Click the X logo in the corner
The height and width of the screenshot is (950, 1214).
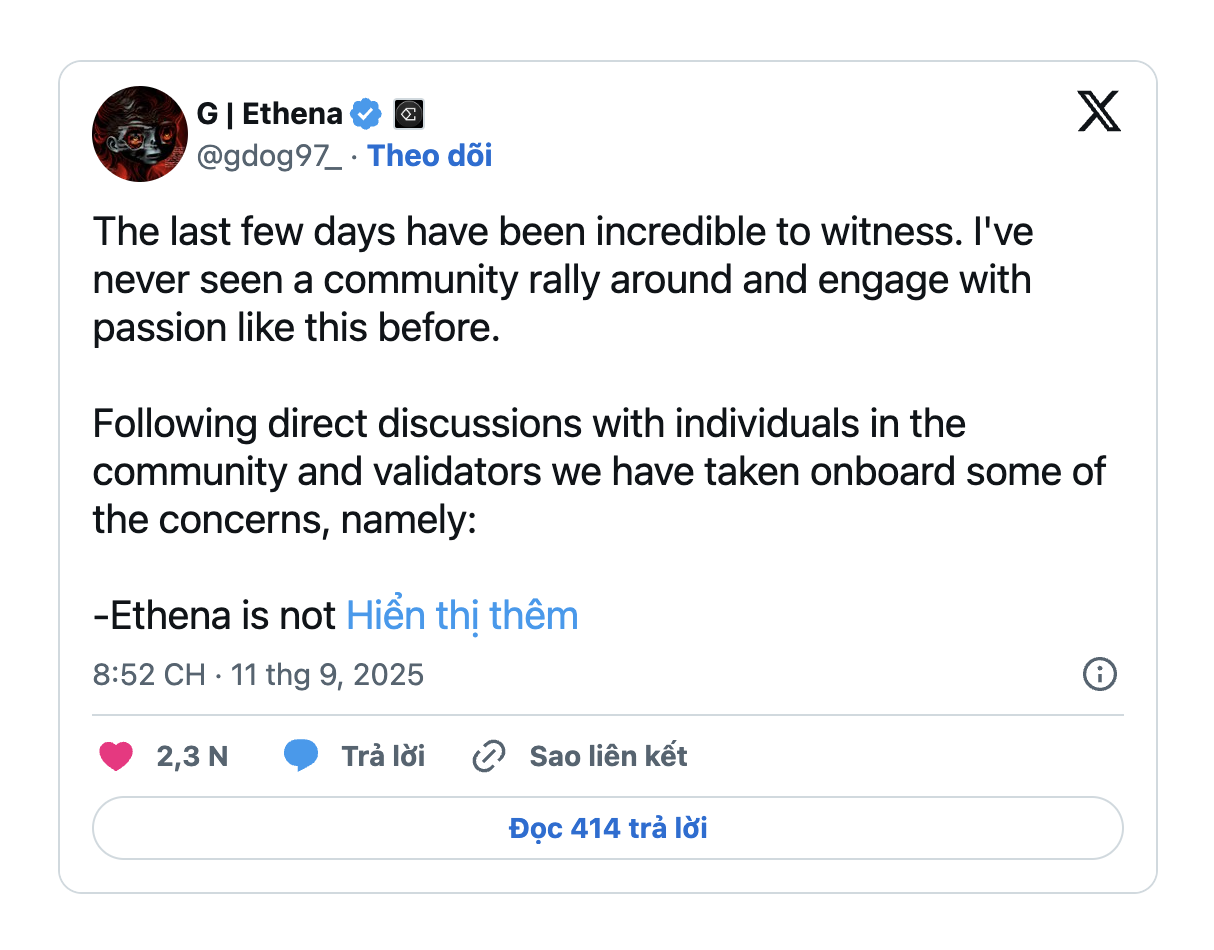[1099, 111]
